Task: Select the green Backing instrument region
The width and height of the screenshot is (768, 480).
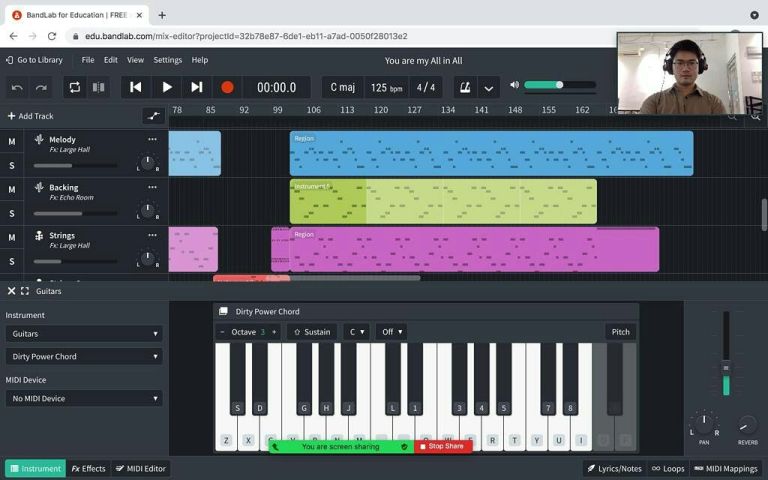Action: click(443, 201)
